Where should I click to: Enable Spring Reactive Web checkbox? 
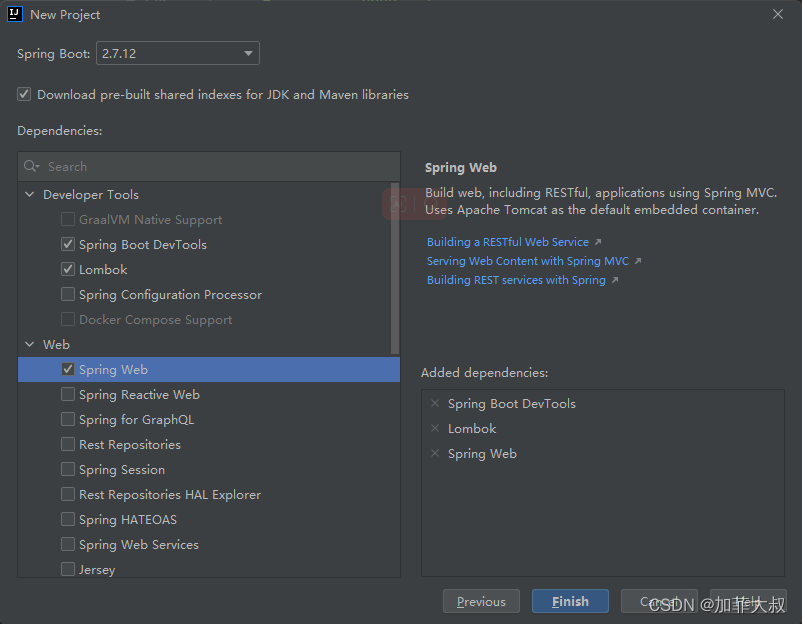point(68,394)
